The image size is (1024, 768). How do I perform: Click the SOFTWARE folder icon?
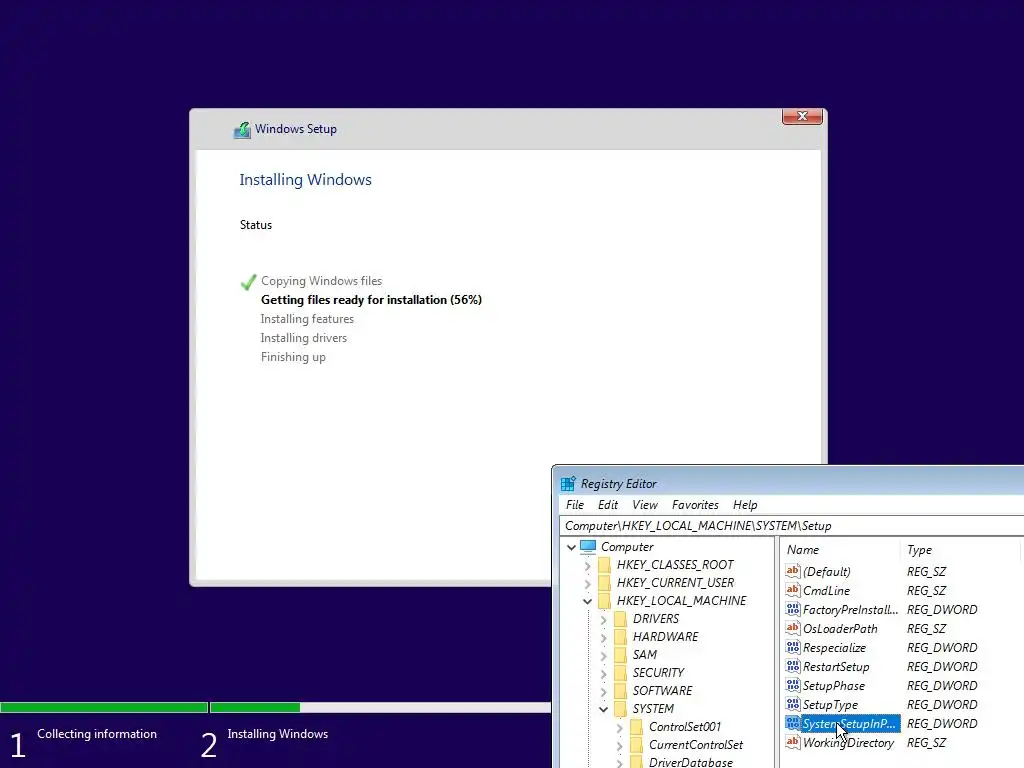(620, 690)
